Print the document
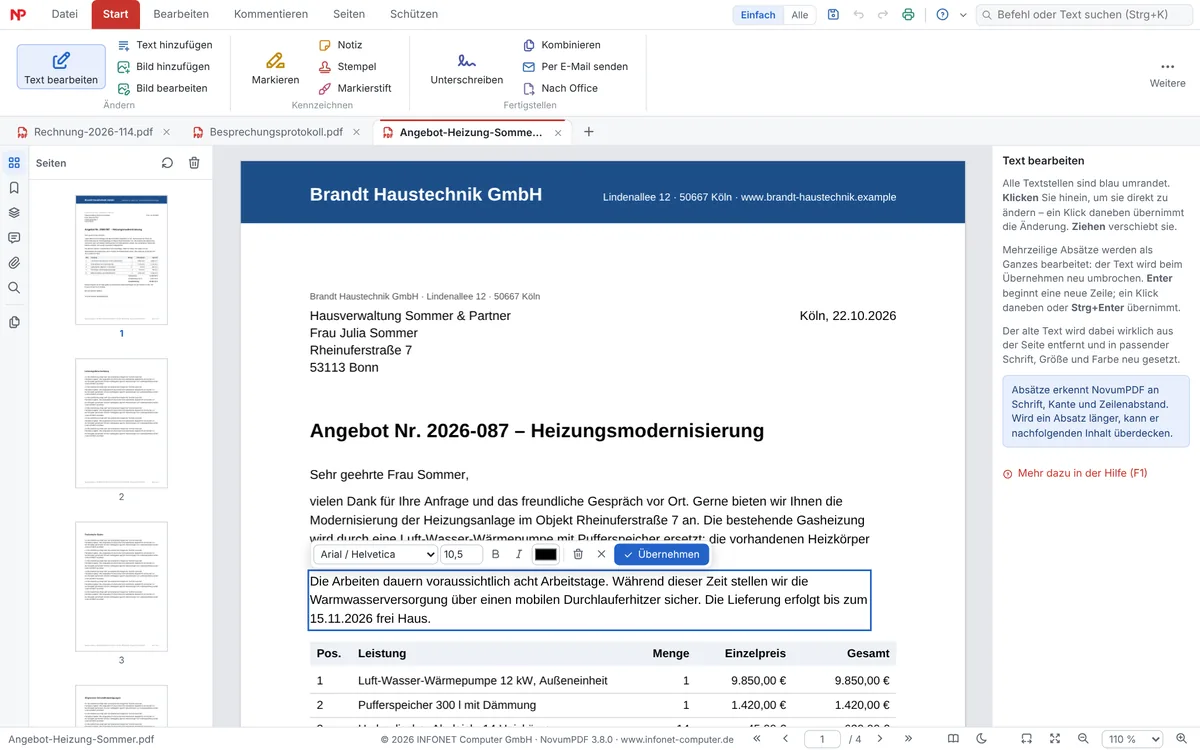This screenshot has height=750, width=1200. [908, 15]
